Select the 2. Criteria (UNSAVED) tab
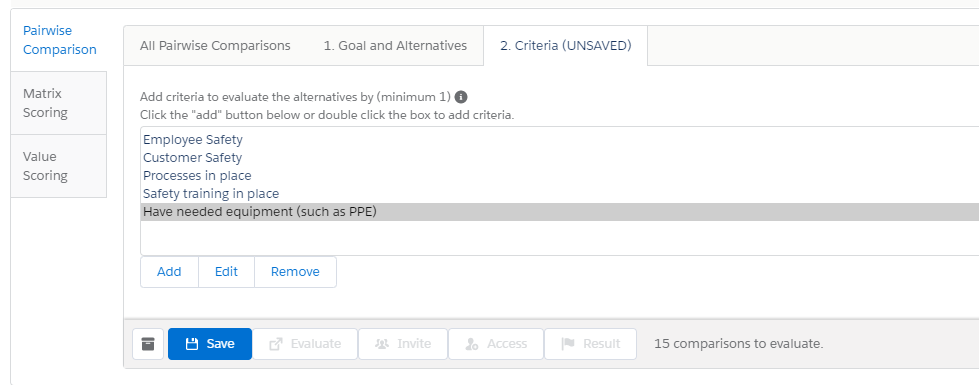The image size is (979, 385). click(566, 46)
